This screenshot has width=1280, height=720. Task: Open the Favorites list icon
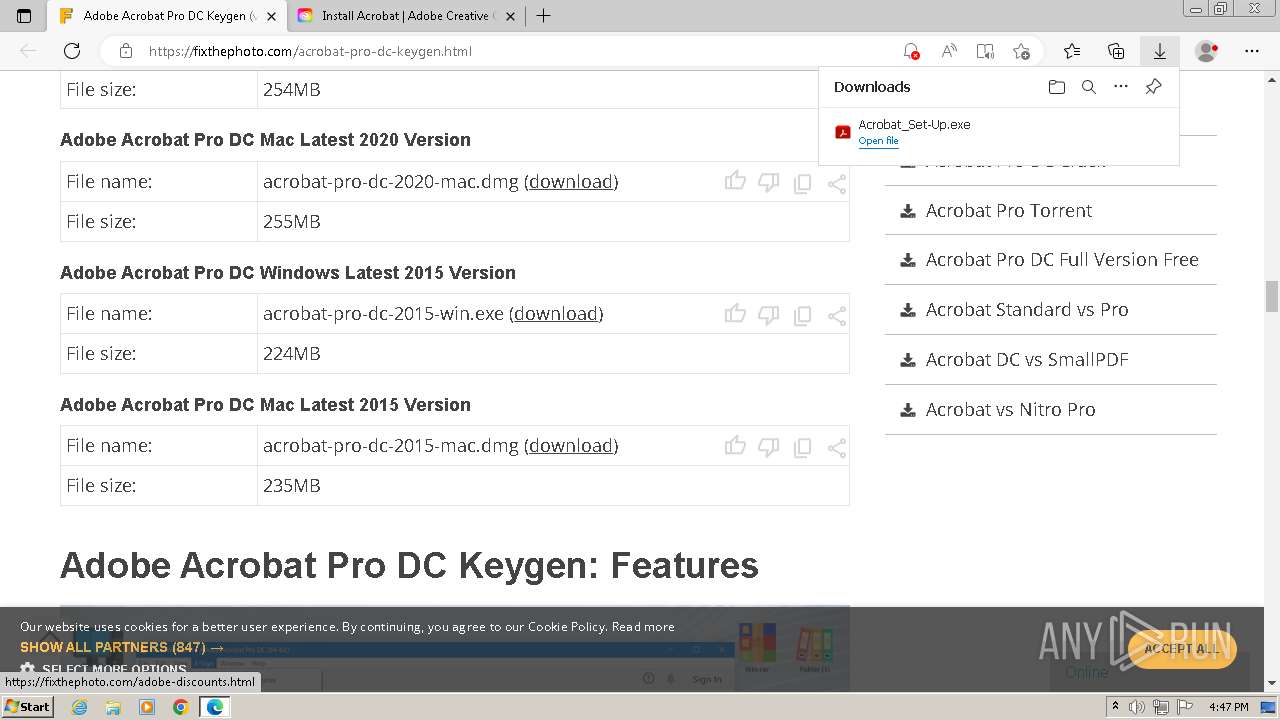[x=1072, y=51]
